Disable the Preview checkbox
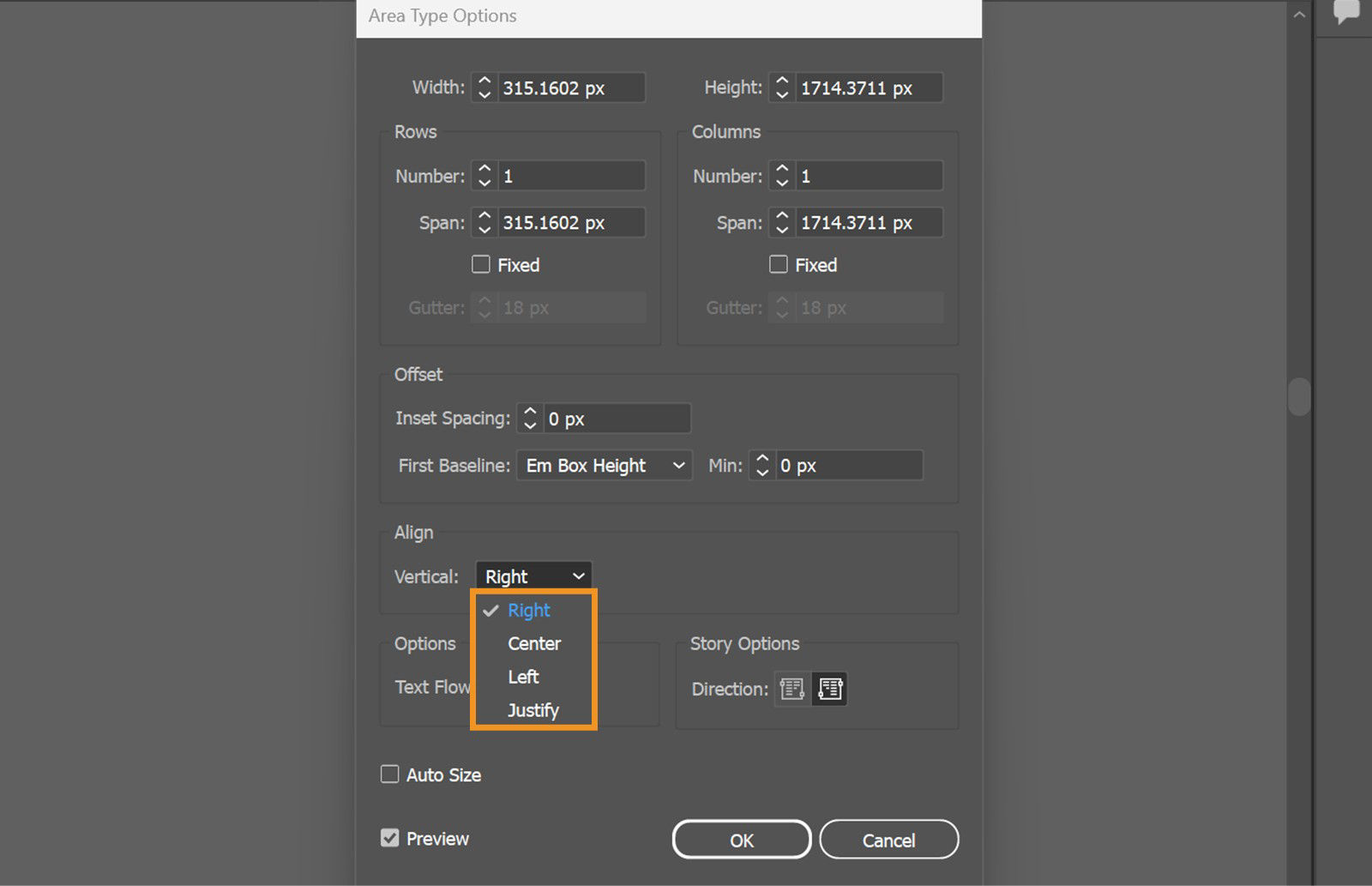1372x886 pixels. coord(390,838)
